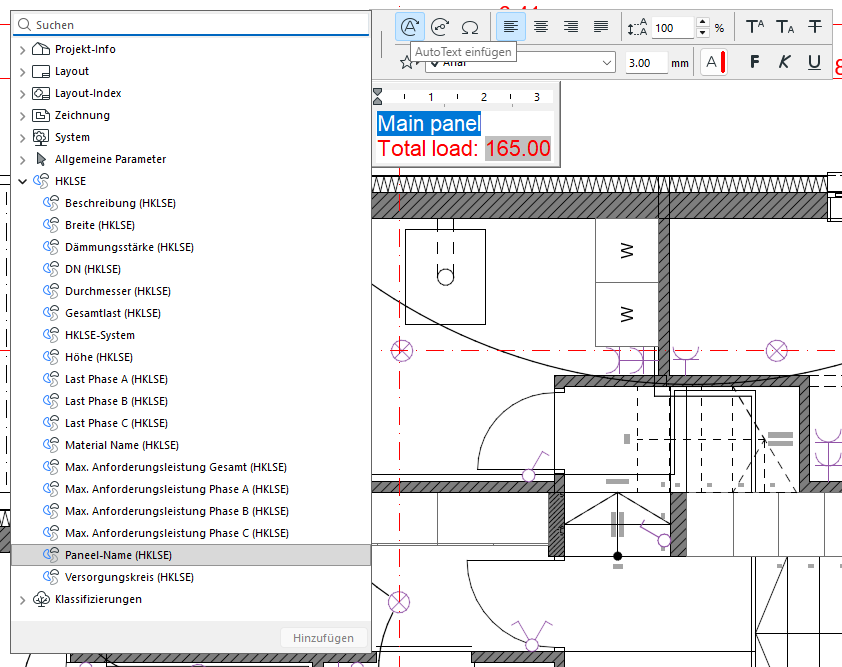This screenshot has height=667, width=842.
Task: Toggle subscript formatting
Action: pos(785,27)
